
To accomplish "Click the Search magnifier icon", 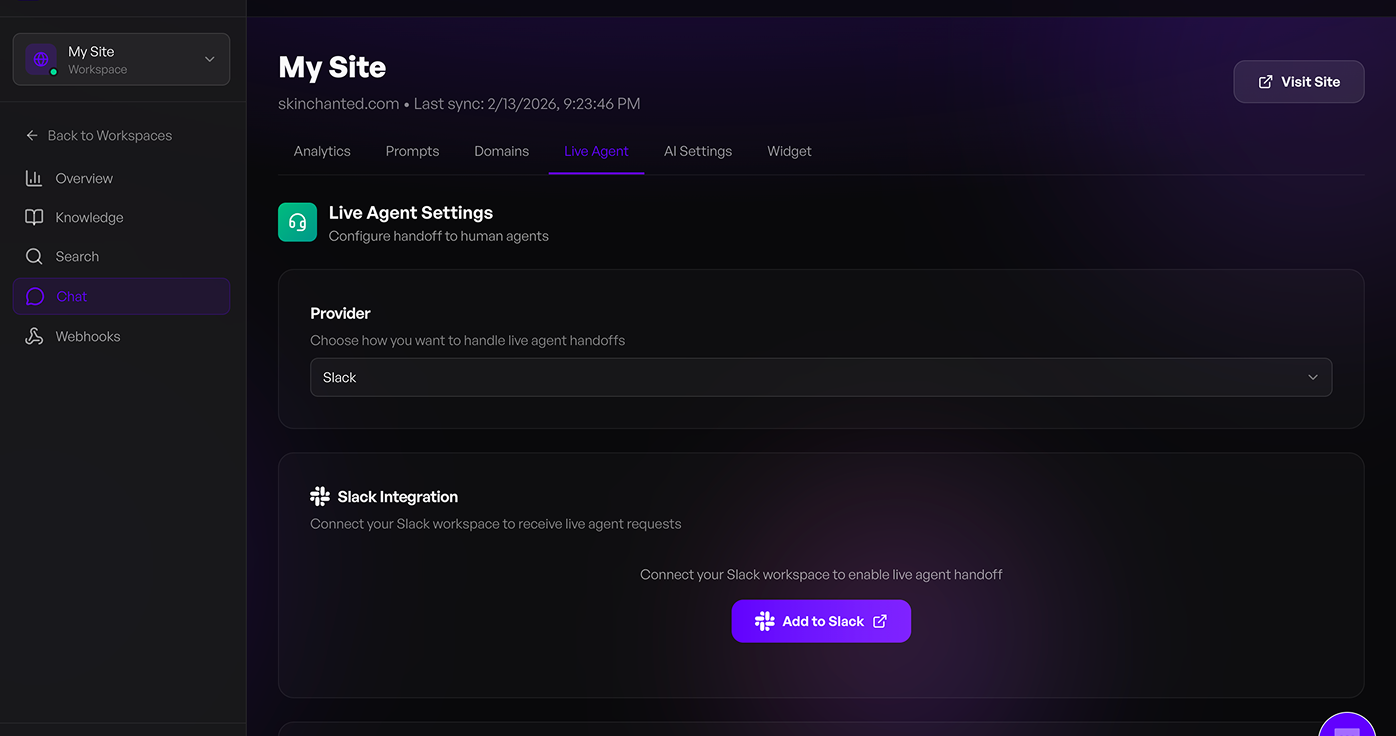I will coord(34,257).
